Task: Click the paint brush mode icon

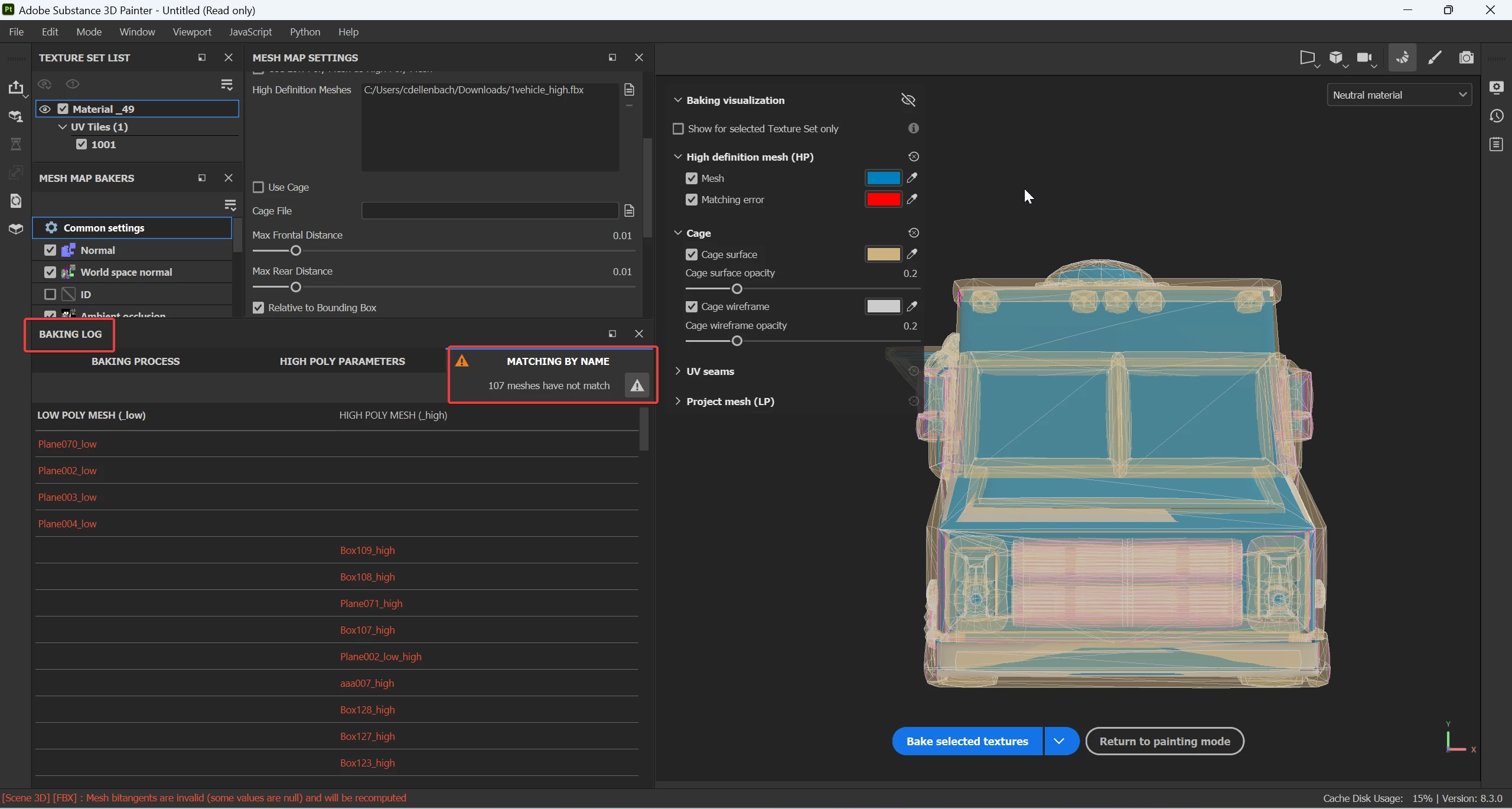Action: (1435, 58)
